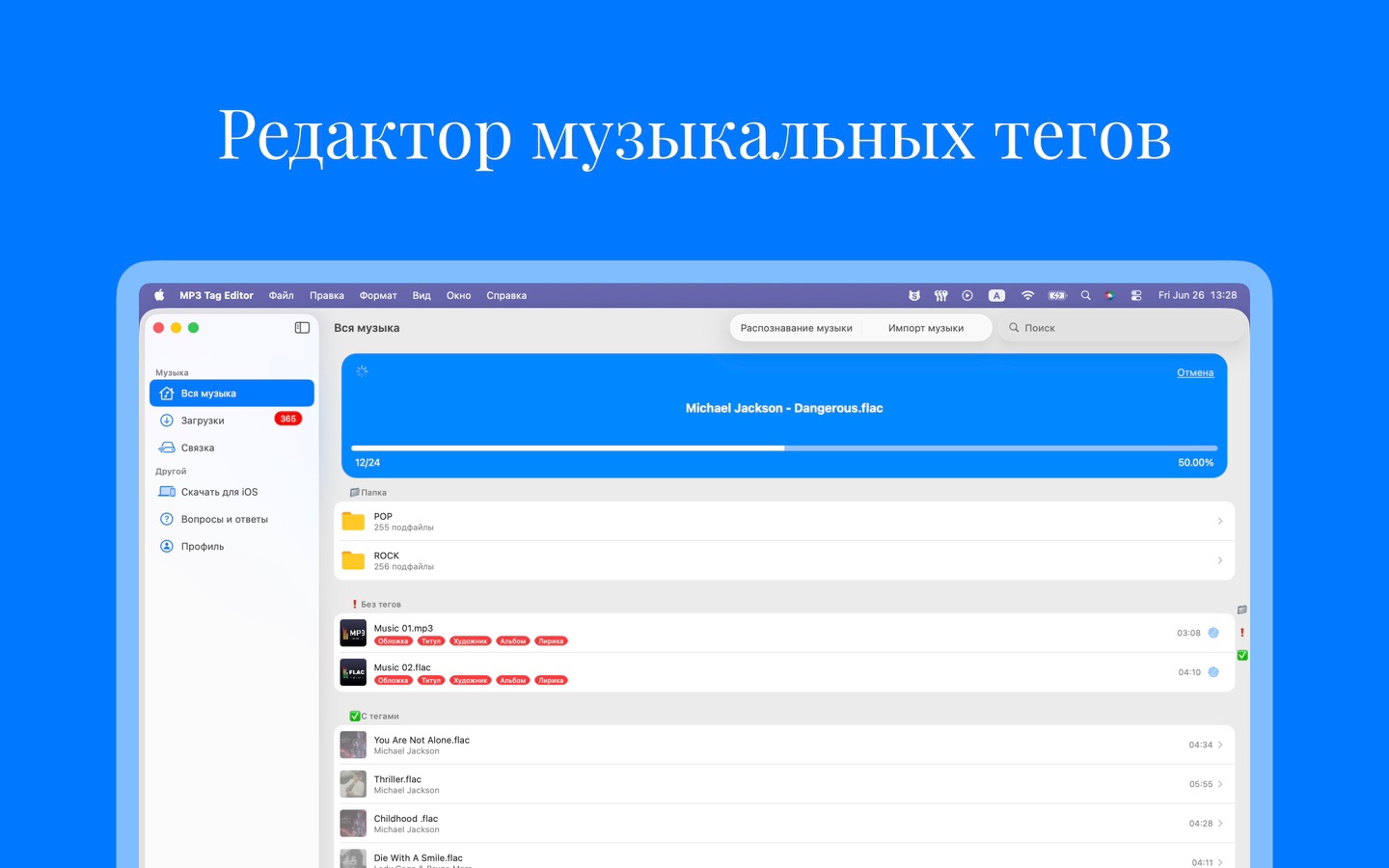
Task: Click the recognition badge icon on Music 01.mp3 row
Action: 1213,633
